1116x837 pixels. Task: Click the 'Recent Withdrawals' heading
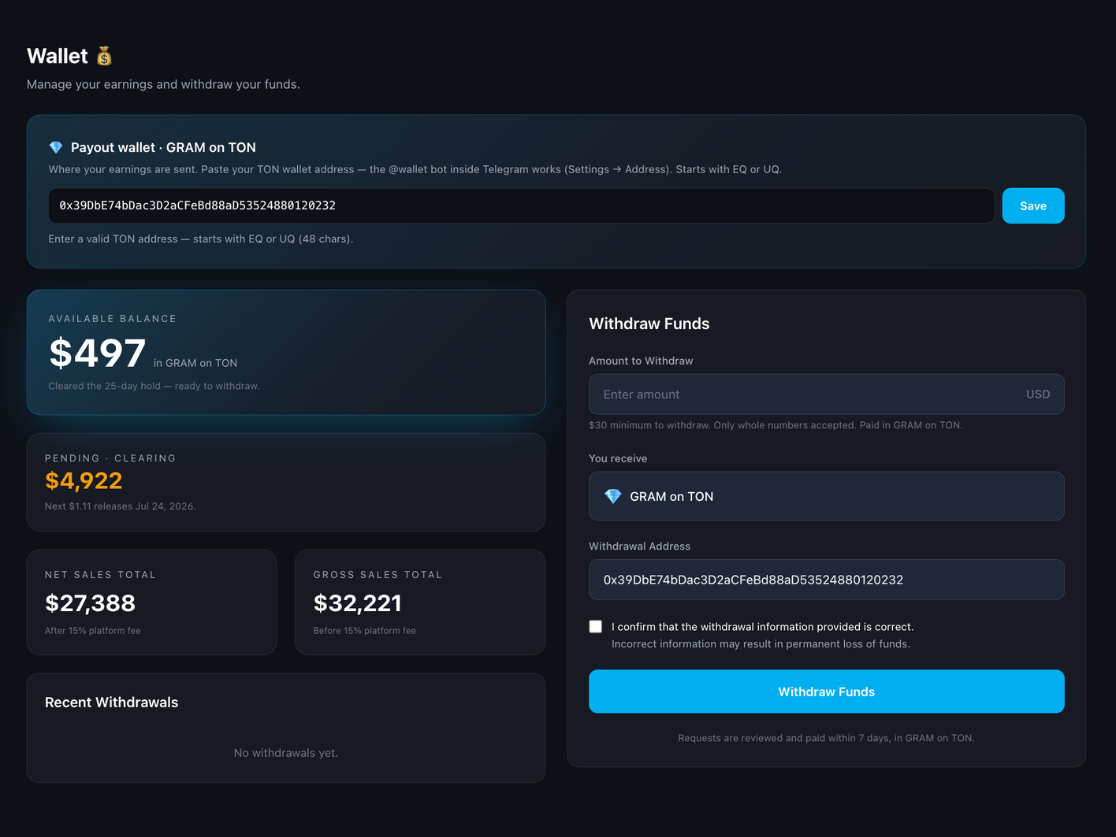click(112, 702)
